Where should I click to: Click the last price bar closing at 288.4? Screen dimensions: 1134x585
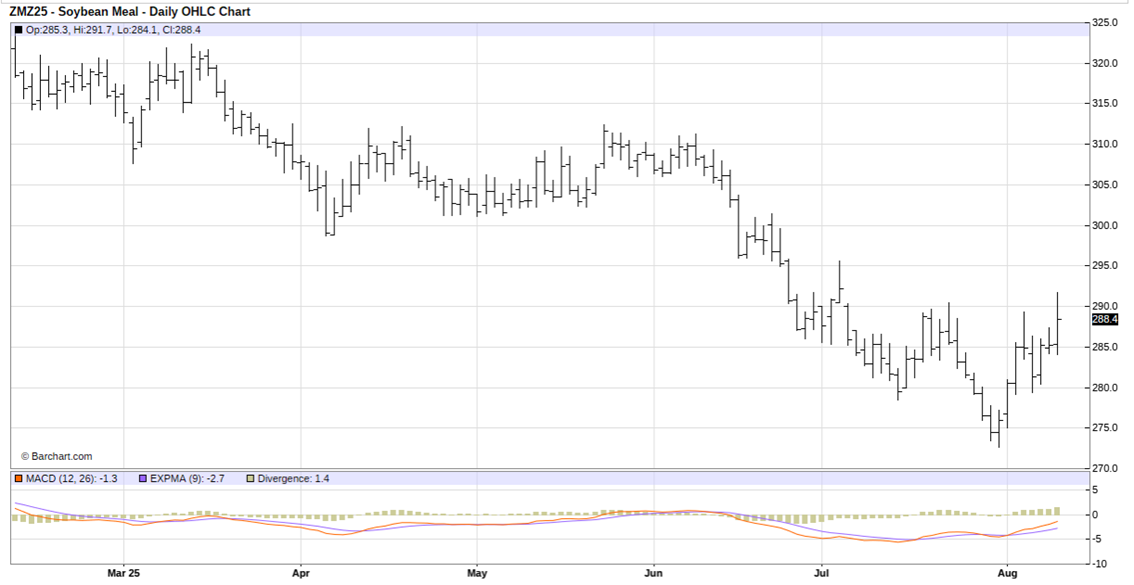click(1057, 323)
